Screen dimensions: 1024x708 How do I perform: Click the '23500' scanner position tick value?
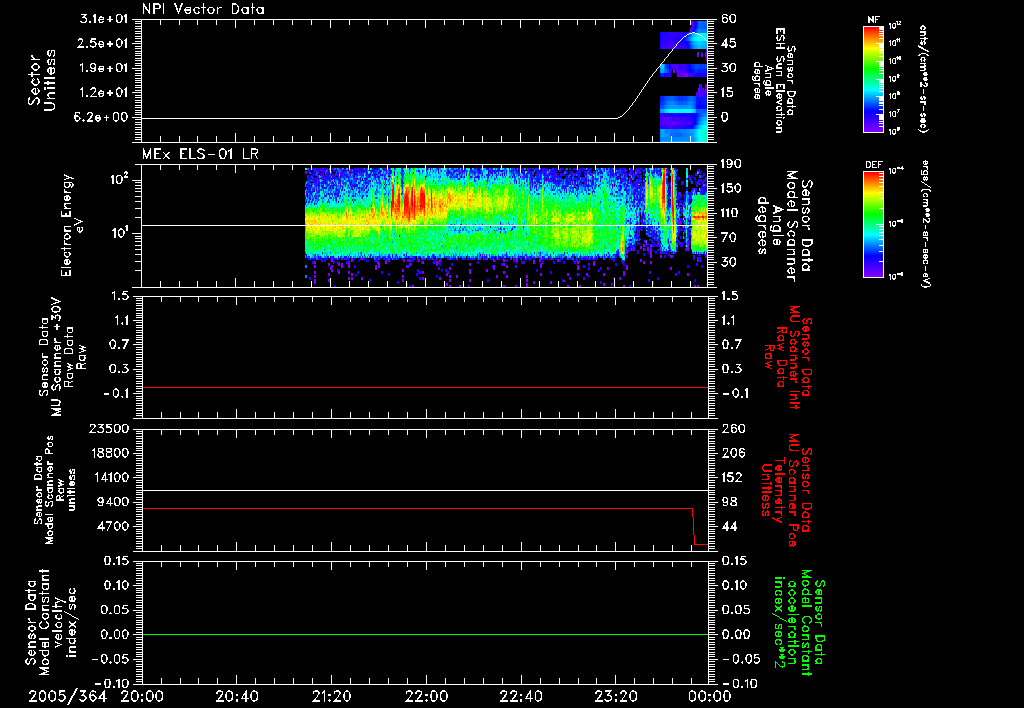click(108, 428)
